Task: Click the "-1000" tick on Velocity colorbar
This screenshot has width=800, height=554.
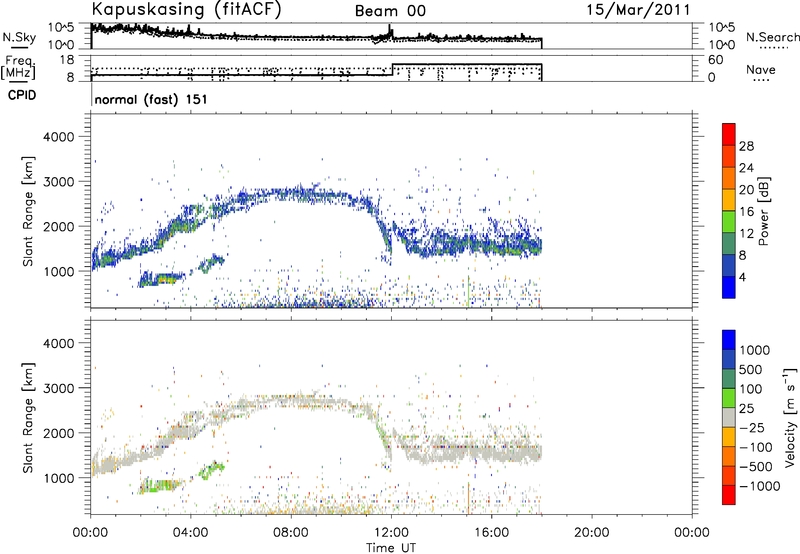Action: pyautogui.click(x=760, y=486)
